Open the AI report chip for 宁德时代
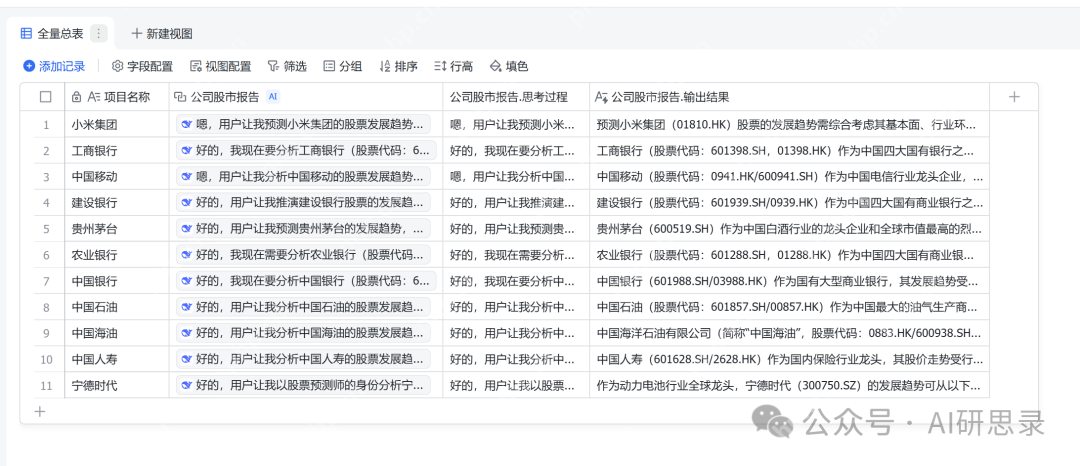1080x466 pixels. (303, 386)
